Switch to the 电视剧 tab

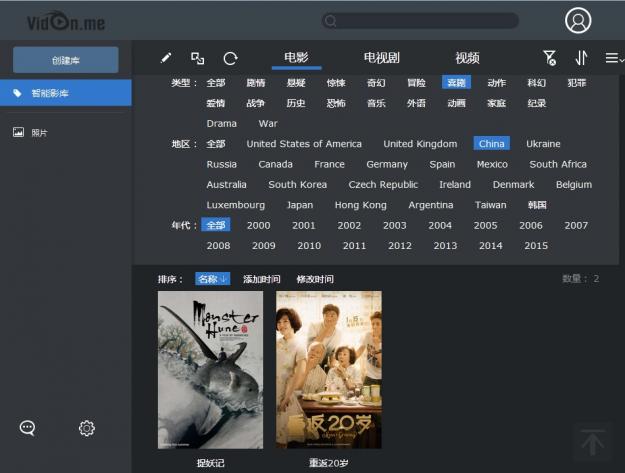[381, 58]
